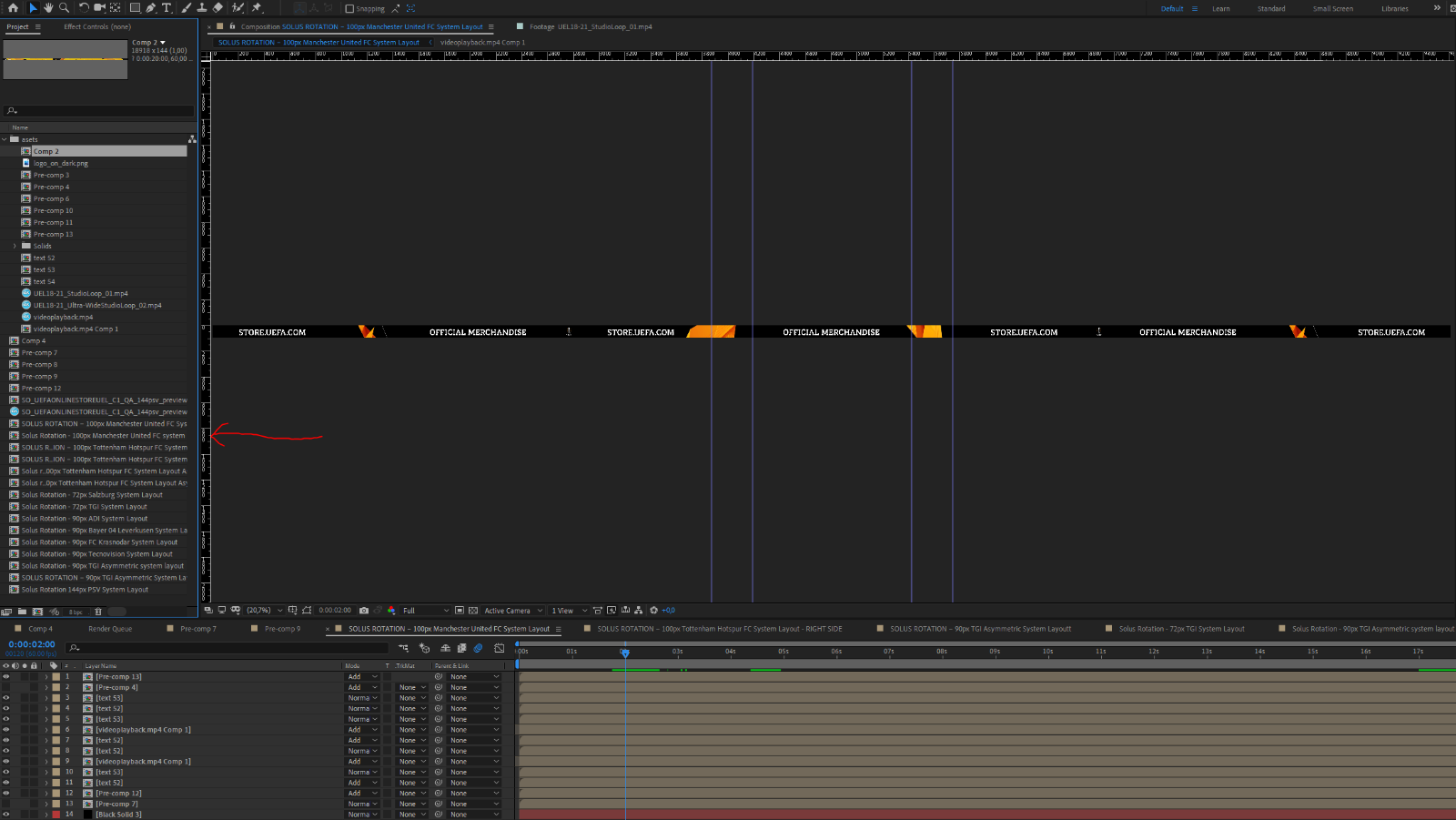Select the Roto Brush tool
The image size is (1456, 820).
tap(238, 7)
